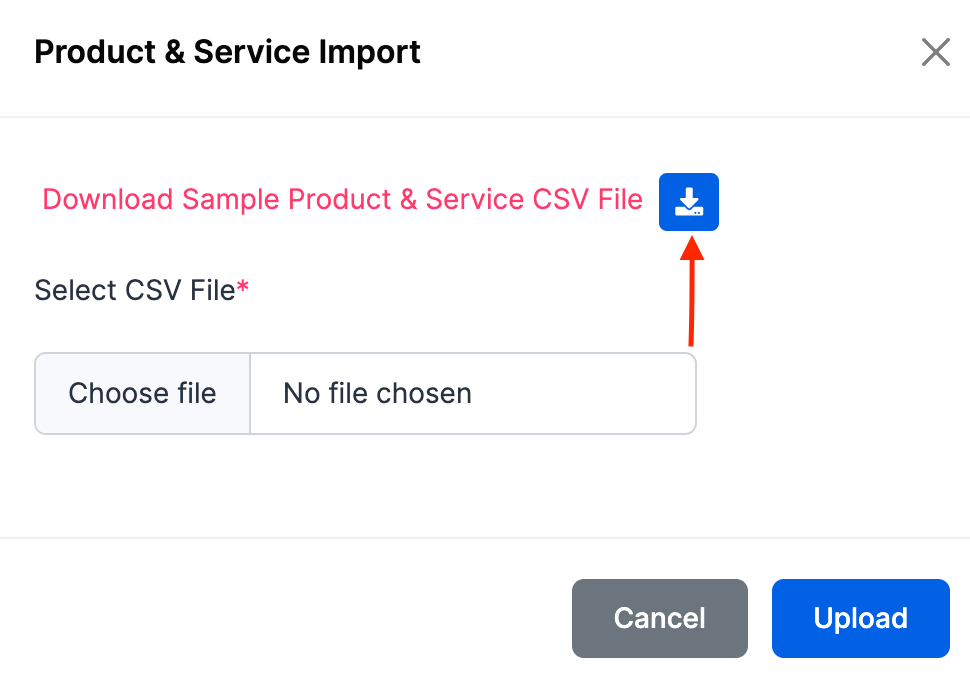This screenshot has width=970, height=686.
Task: Click the red required asterisk
Action: coord(243,290)
